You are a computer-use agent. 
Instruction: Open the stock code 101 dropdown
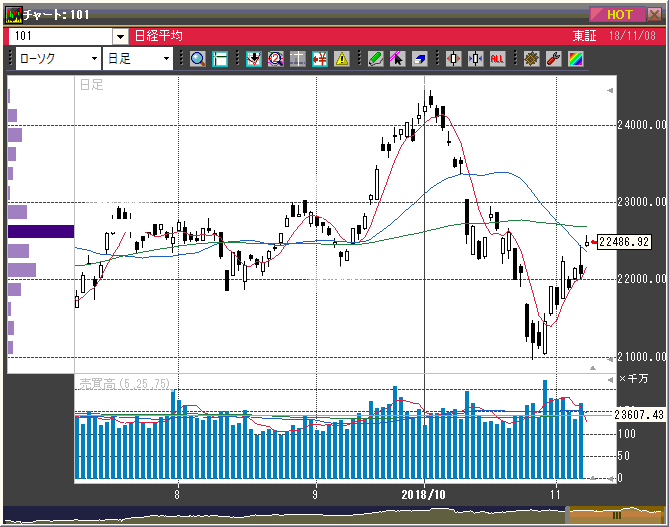coord(120,36)
